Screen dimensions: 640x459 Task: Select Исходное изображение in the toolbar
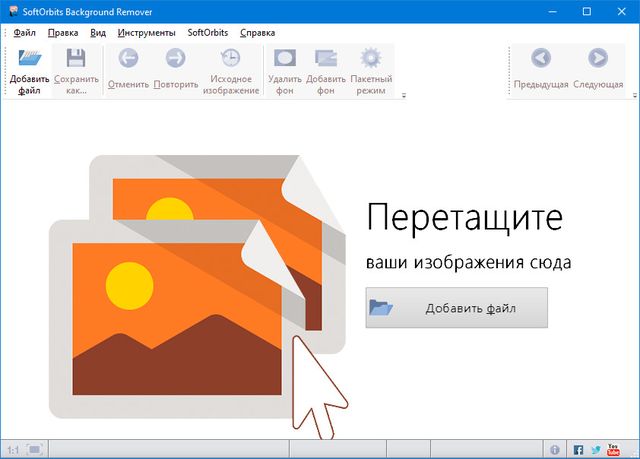pyautogui.click(x=230, y=61)
